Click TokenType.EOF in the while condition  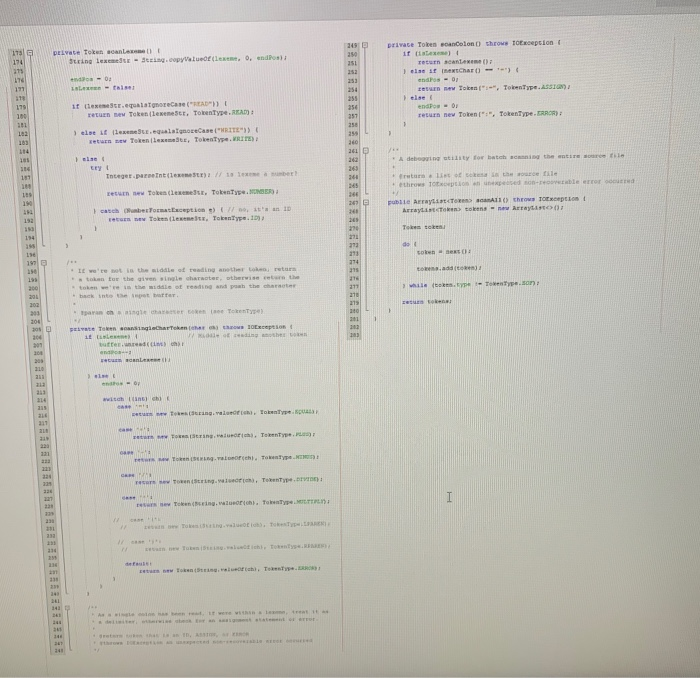pyautogui.click(x=510, y=283)
